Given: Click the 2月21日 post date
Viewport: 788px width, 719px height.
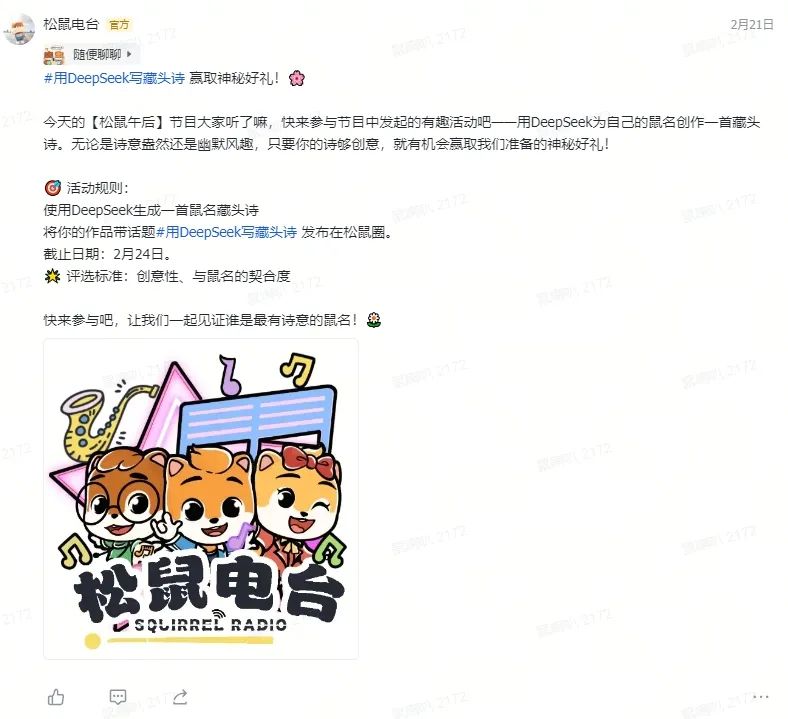Looking at the screenshot, I should pyautogui.click(x=752, y=24).
